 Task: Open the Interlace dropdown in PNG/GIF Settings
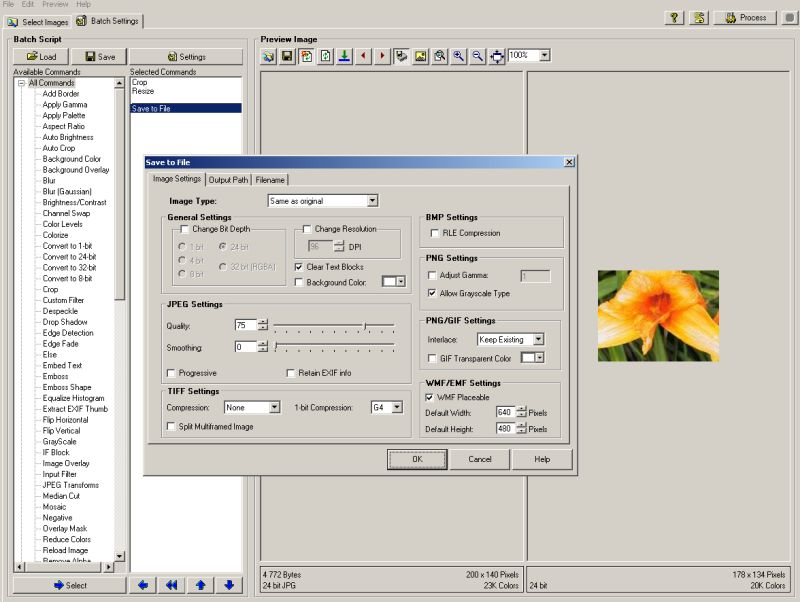click(537, 339)
